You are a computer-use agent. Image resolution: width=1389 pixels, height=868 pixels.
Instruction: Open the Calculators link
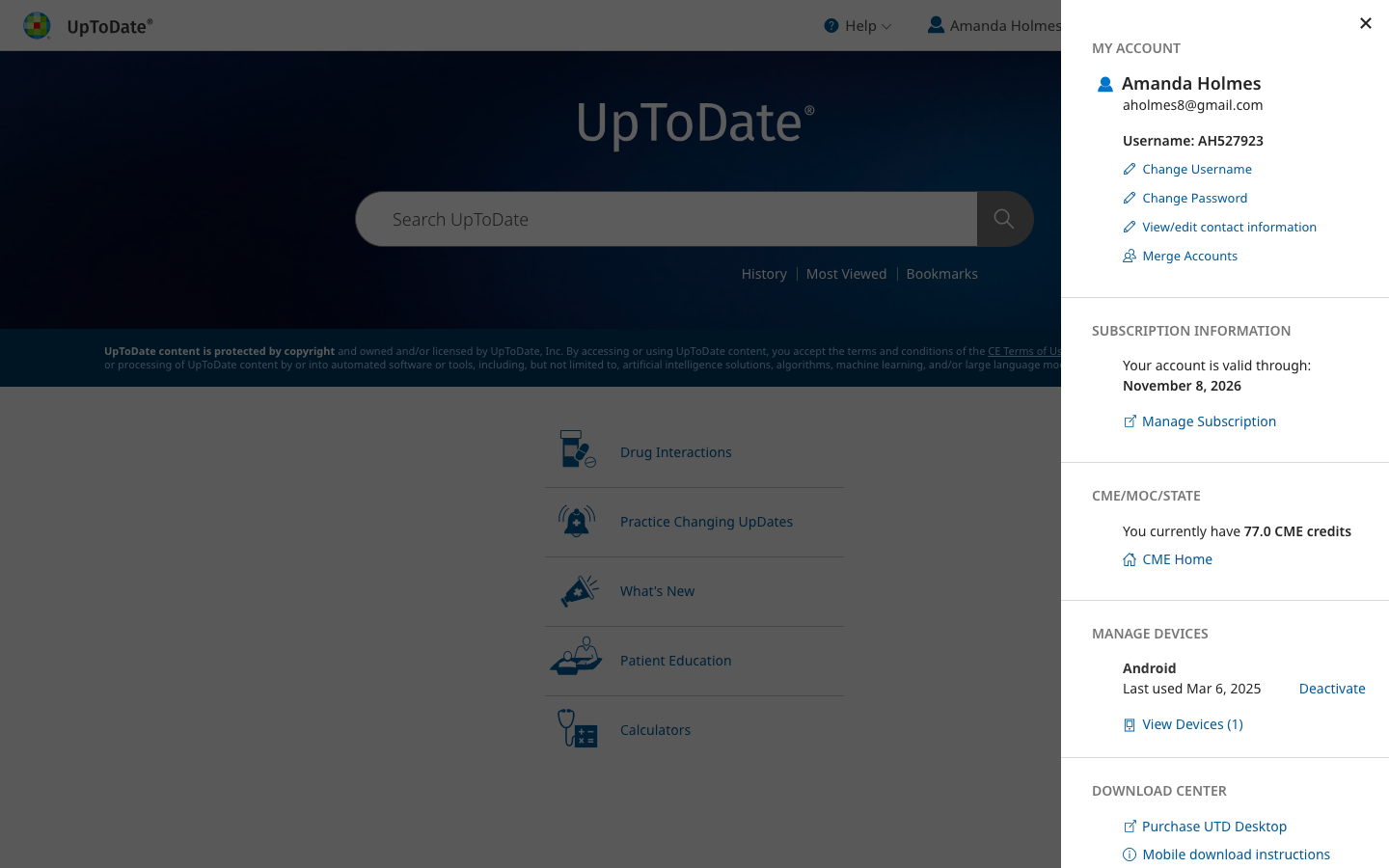[655, 730]
